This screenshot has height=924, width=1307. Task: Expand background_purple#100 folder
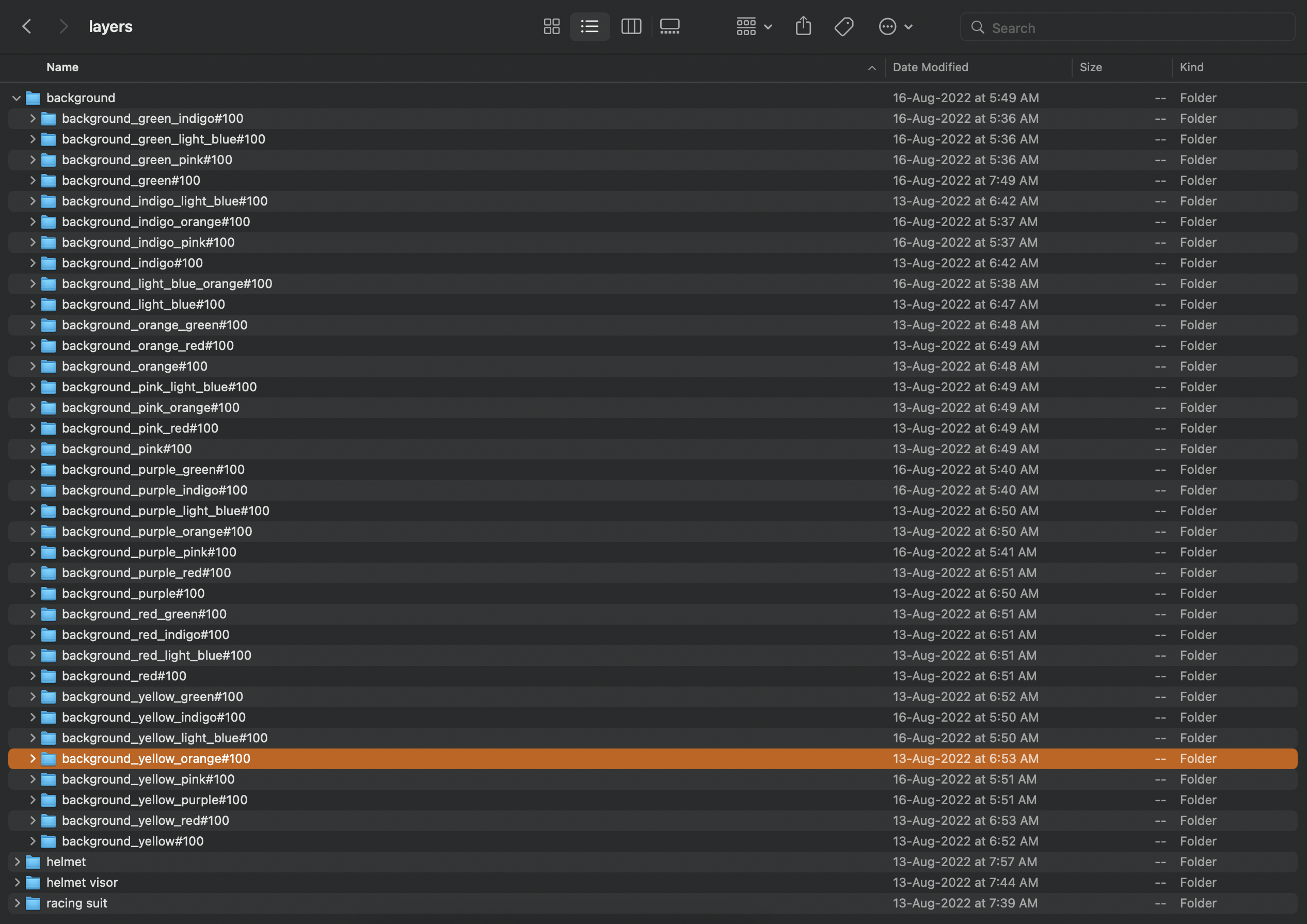click(x=33, y=593)
